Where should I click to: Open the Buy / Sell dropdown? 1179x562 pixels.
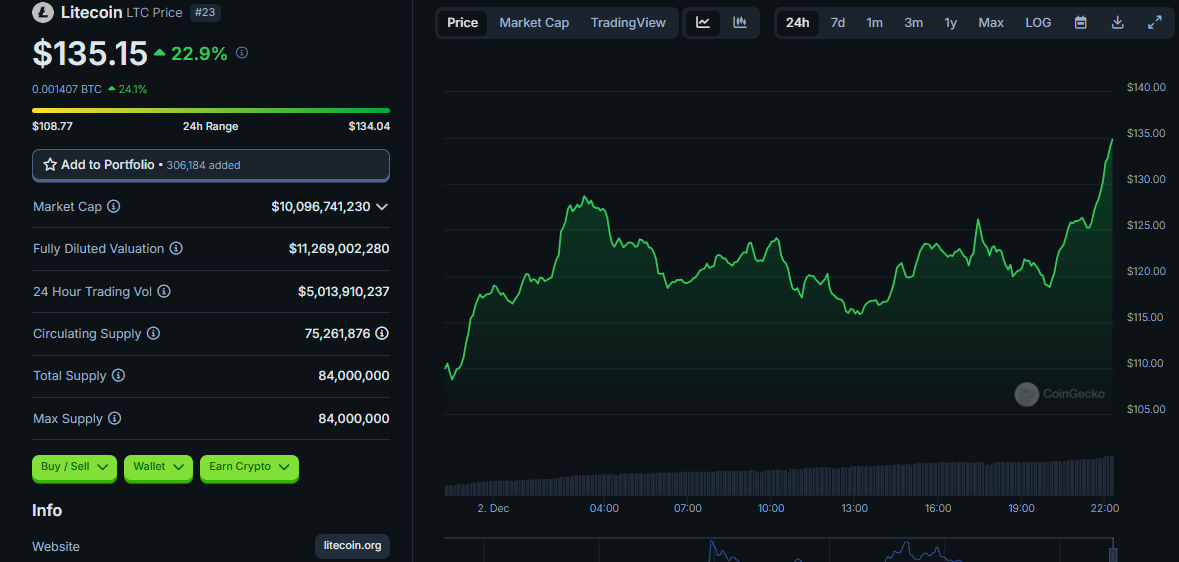74,467
